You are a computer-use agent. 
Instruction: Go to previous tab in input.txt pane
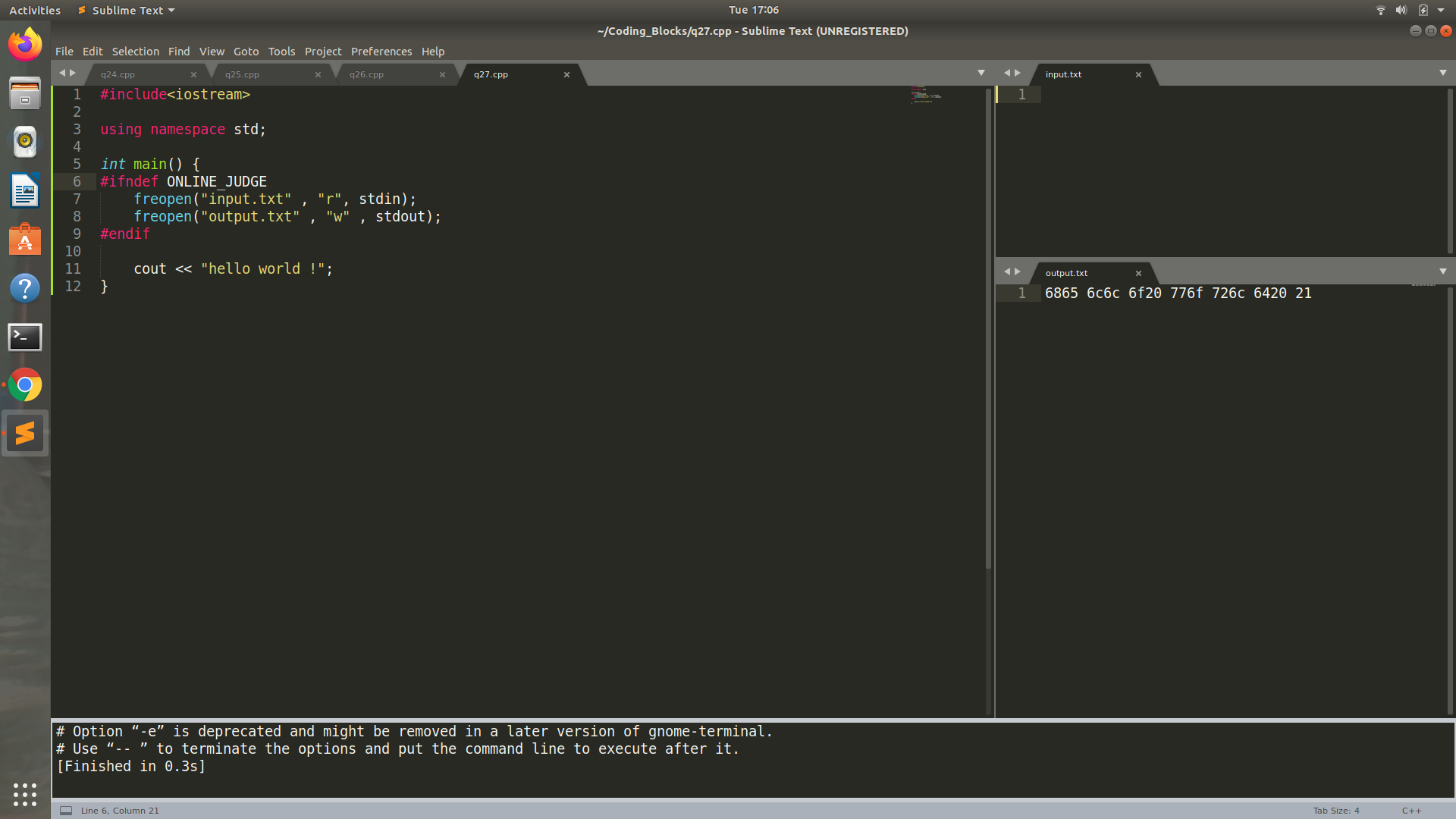[x=1007, y=73]
